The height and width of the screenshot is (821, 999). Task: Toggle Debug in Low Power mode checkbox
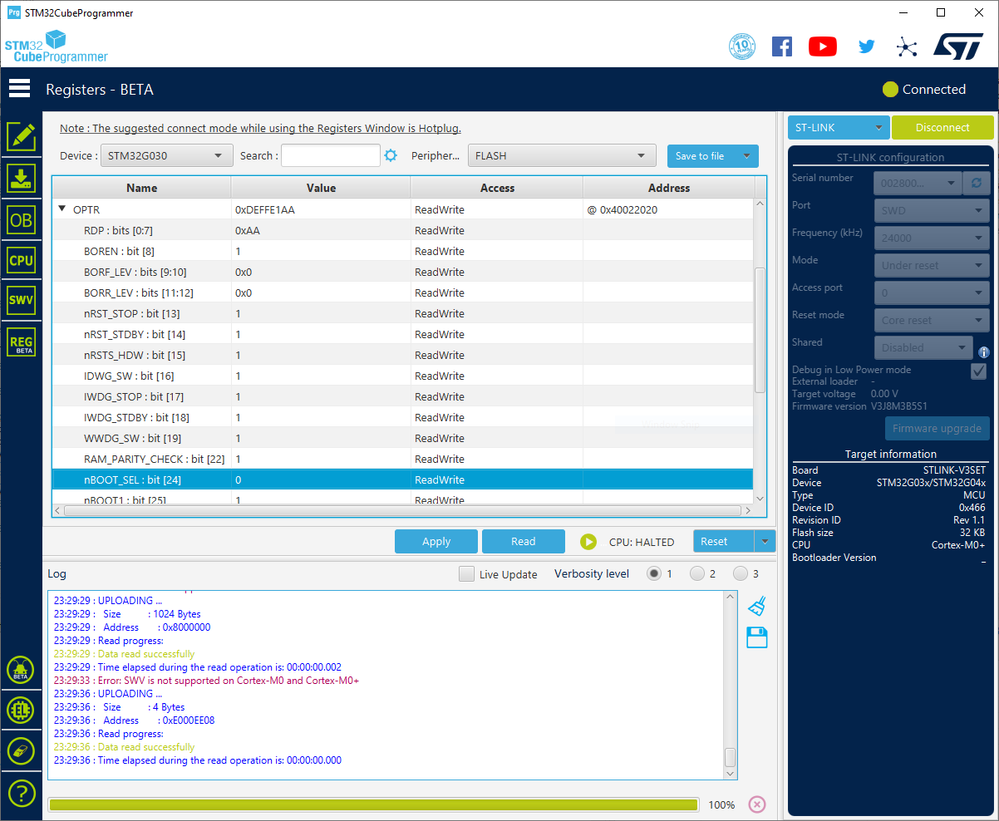point(979,371)
